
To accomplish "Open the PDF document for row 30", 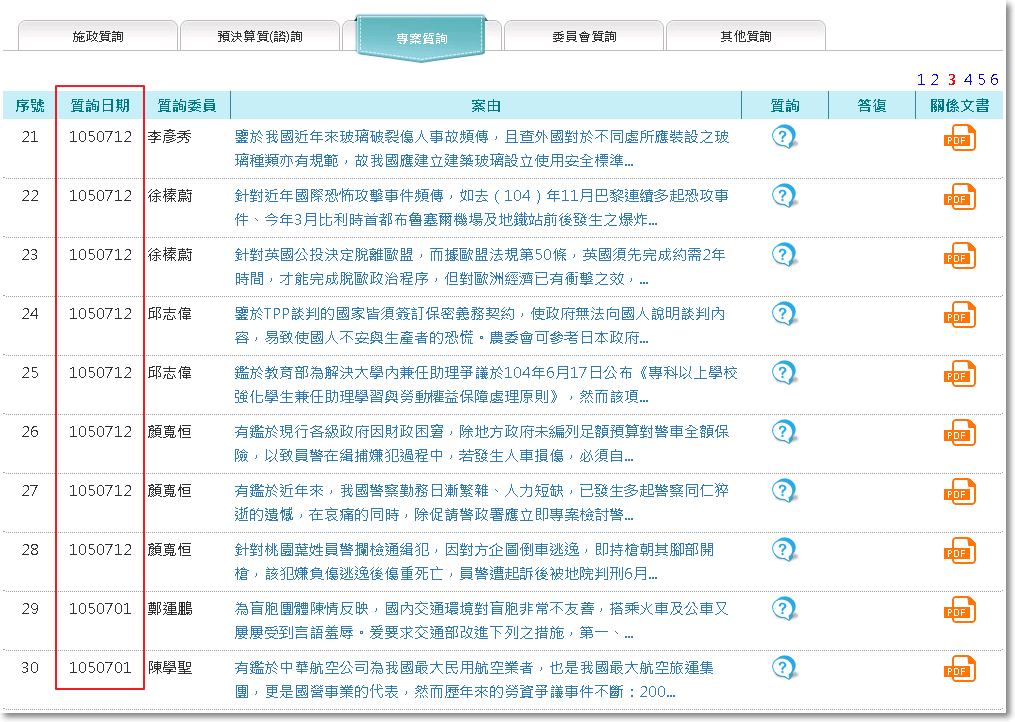I will pos(959,669).
